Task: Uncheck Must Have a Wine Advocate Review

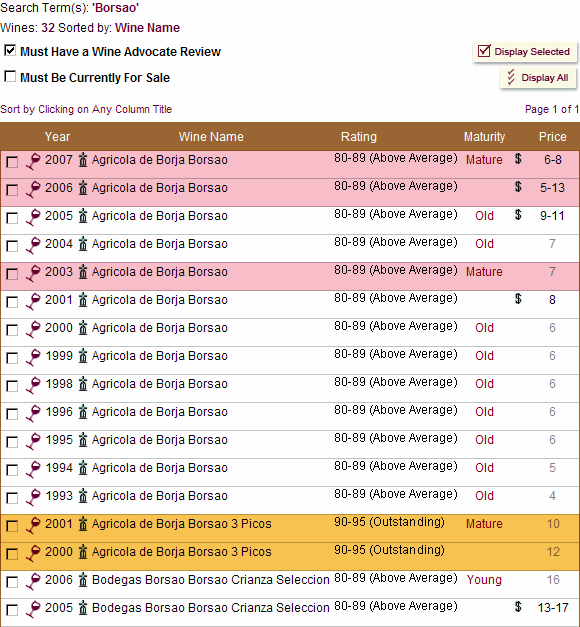Action: 10,50
